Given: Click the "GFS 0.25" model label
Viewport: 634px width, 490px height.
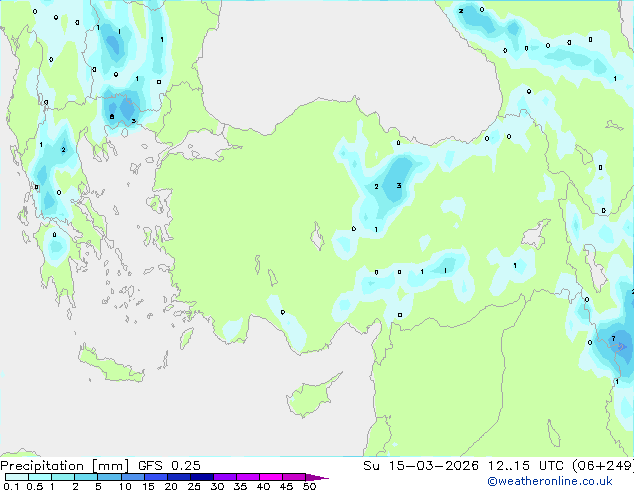Looking at the screenshot, I should click(169, 465).
